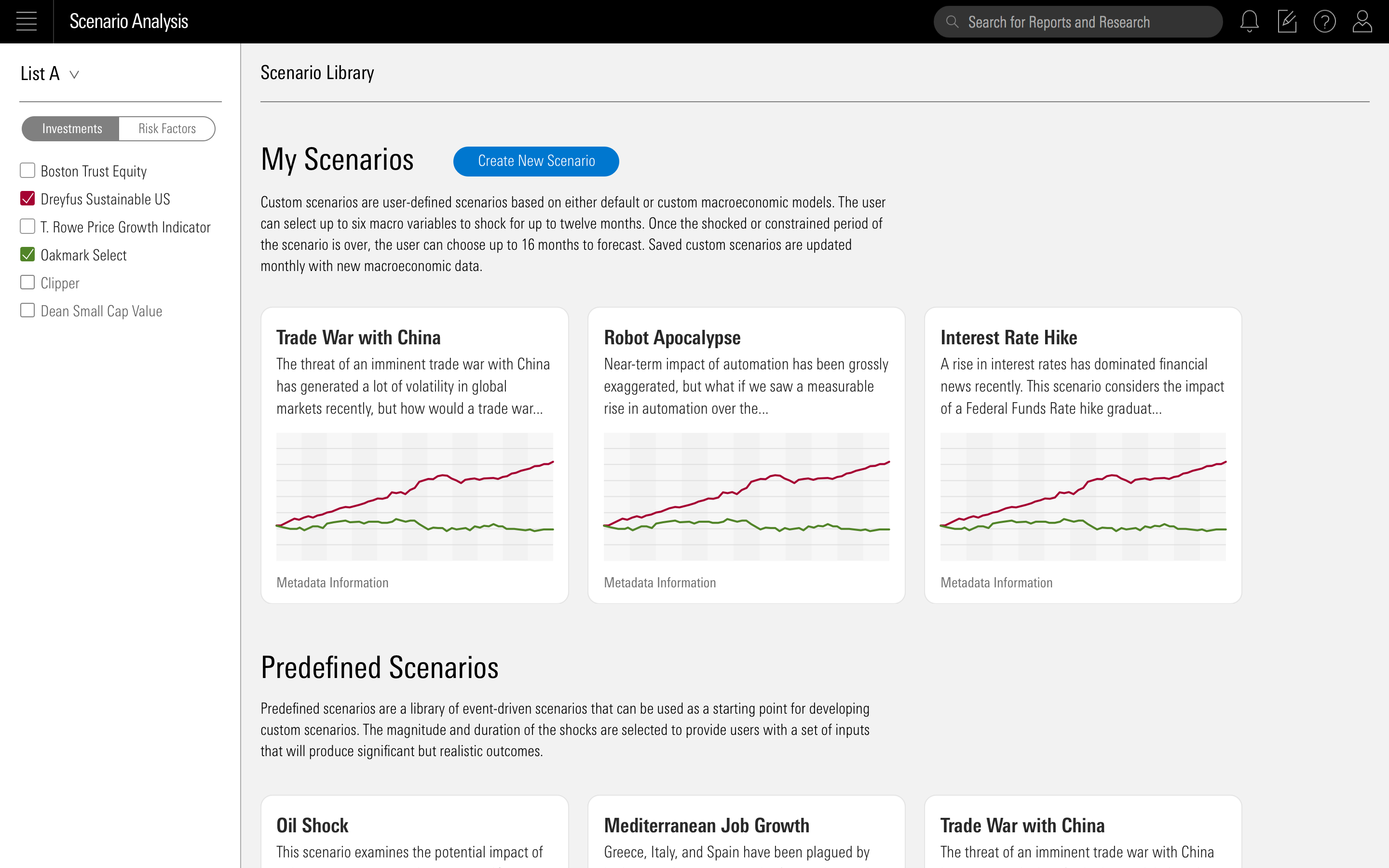Select the Investments tab
The image size is (1389, 868).
click(72, 129)
